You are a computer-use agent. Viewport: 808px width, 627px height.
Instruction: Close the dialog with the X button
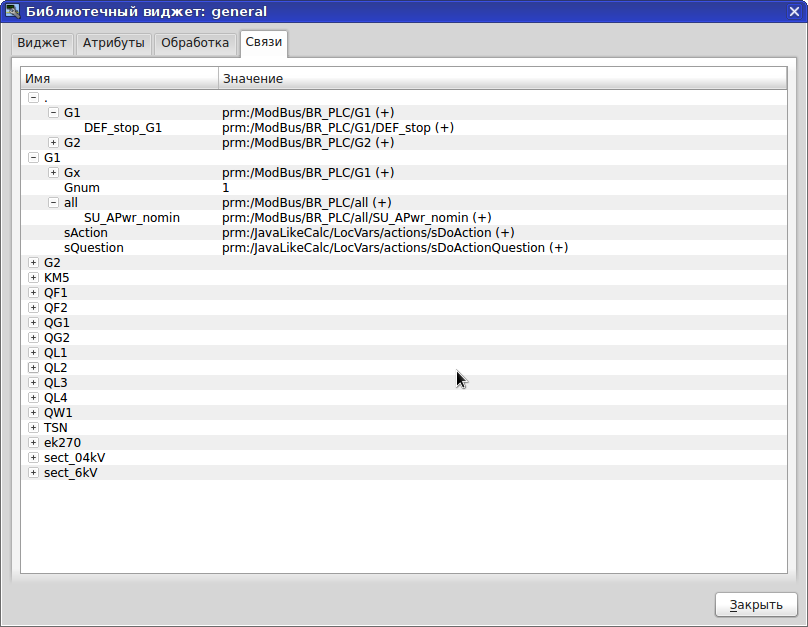click(794, 11)
